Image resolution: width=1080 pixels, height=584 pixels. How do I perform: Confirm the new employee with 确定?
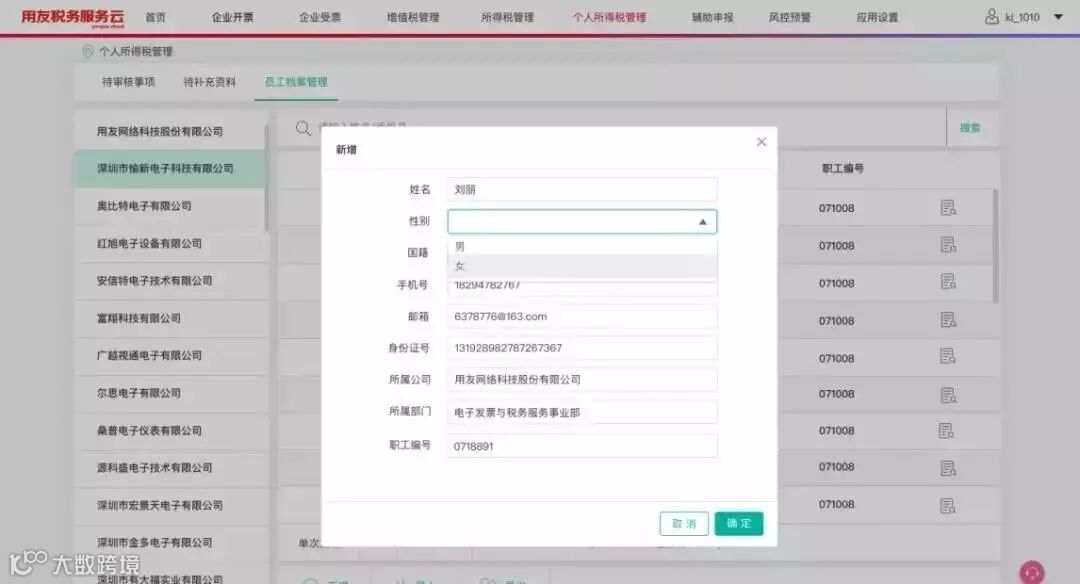tap(738, 523)
